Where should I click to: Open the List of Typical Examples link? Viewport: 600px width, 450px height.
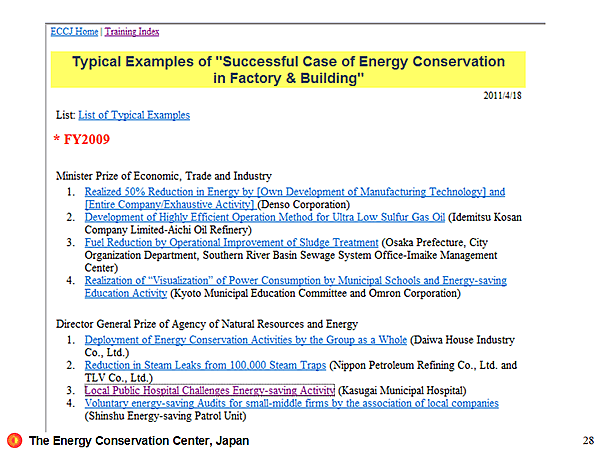[x=134, y=115]
